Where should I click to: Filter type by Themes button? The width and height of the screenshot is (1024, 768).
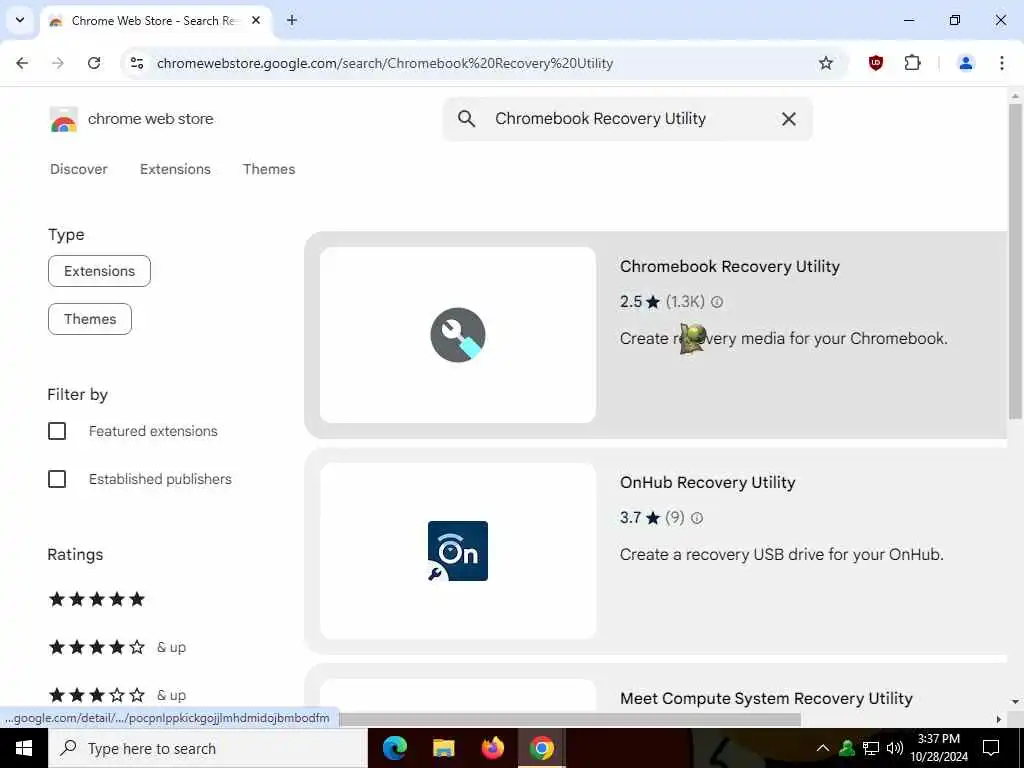[90, 319]
